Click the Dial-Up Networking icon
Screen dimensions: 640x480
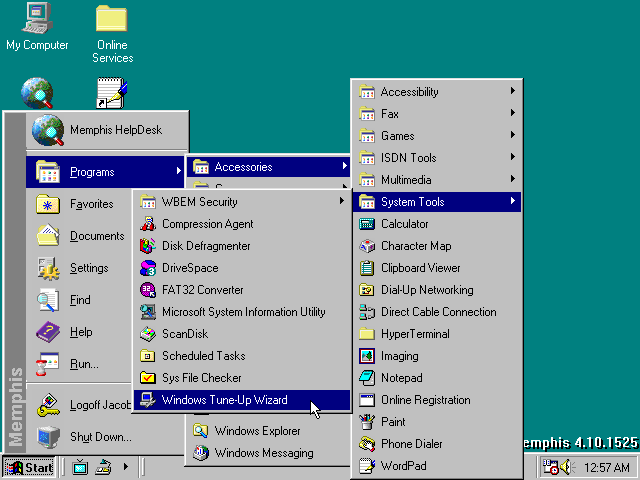tap(367, 290)
